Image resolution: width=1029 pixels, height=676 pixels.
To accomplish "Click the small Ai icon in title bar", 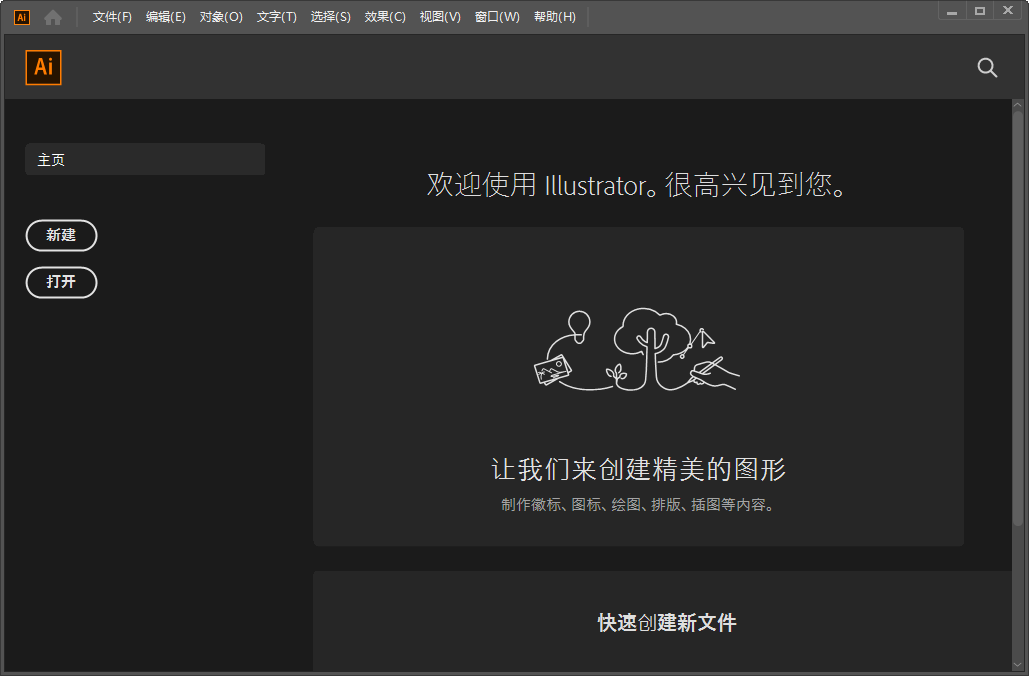I will coord(21,17).
